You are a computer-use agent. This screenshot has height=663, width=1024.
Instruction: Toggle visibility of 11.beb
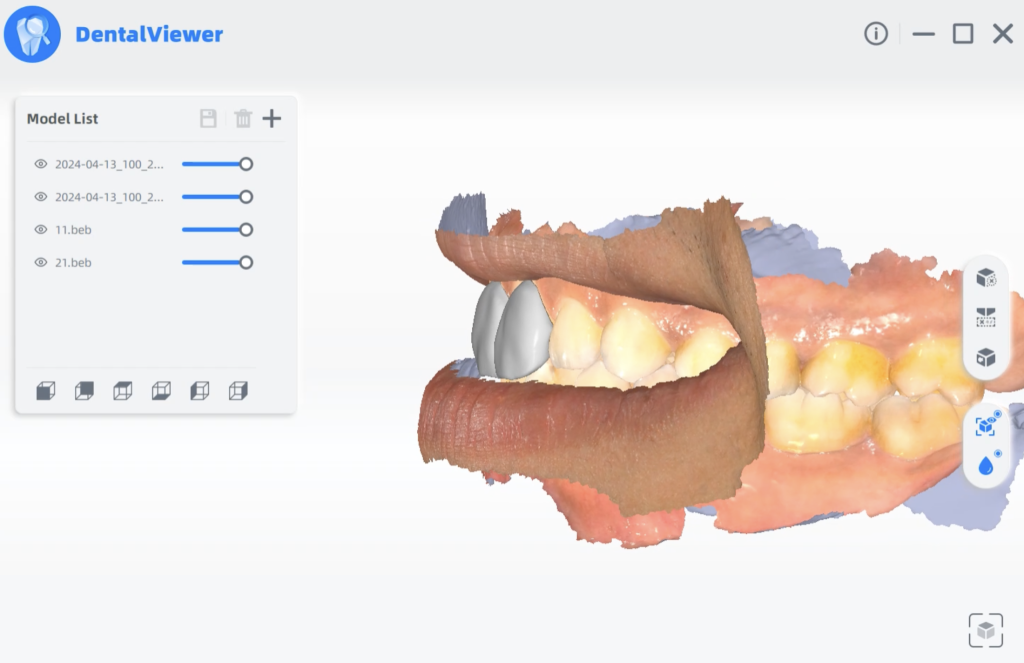pyautogui.click(x=40, y=229)
